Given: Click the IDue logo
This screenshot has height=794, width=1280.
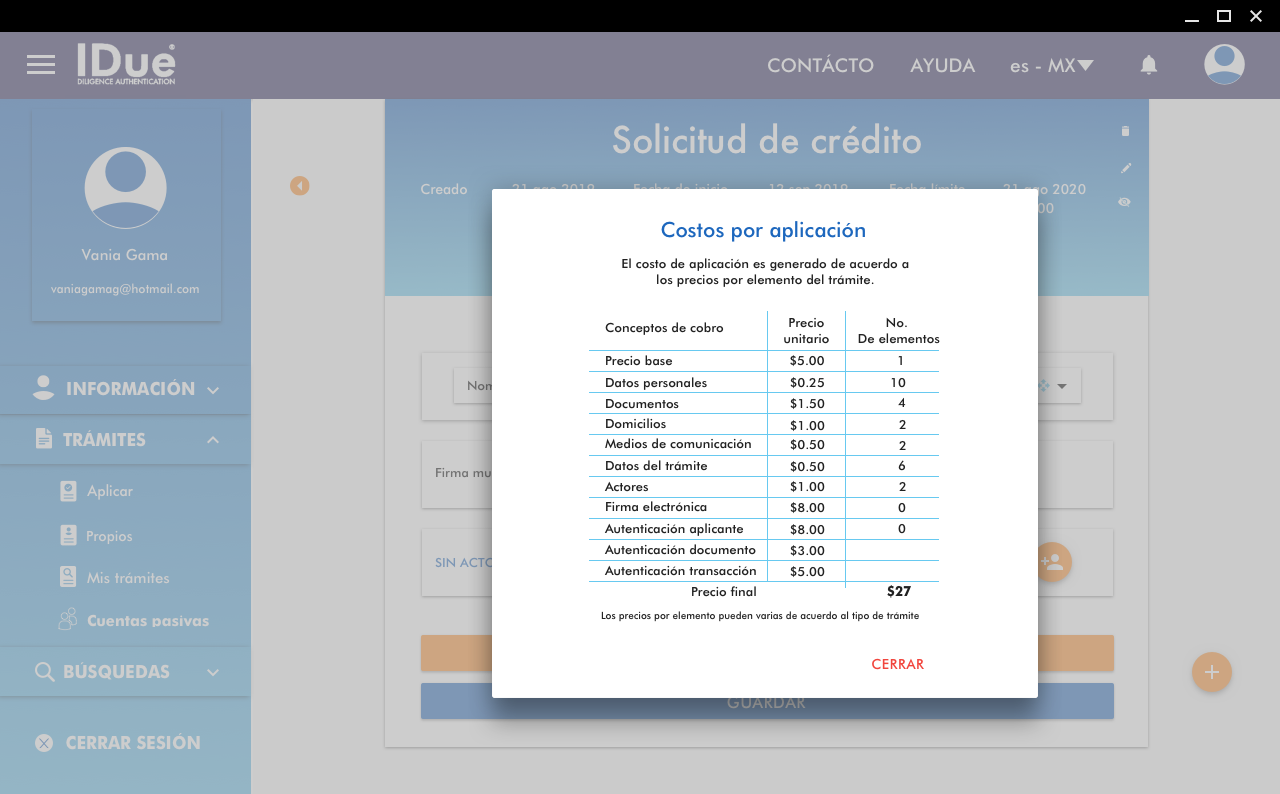Looking at the screenshot, I should [126, 64].
